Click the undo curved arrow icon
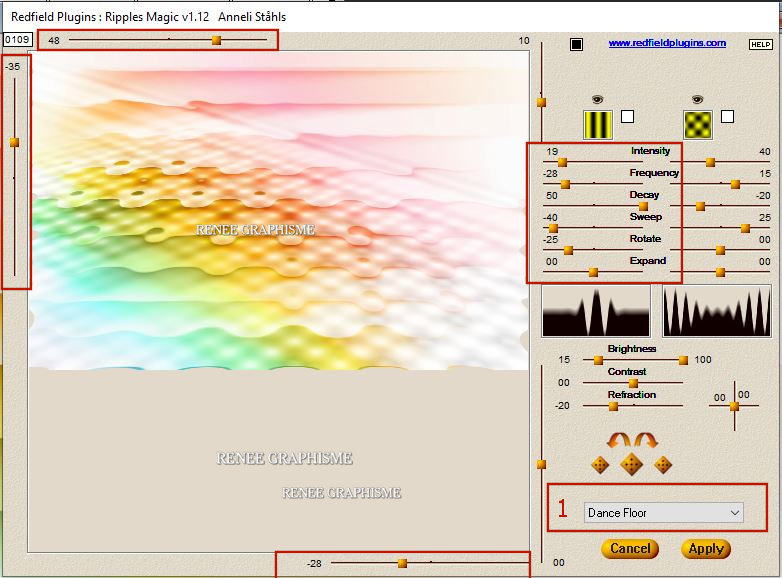 [x=618, y=440]
